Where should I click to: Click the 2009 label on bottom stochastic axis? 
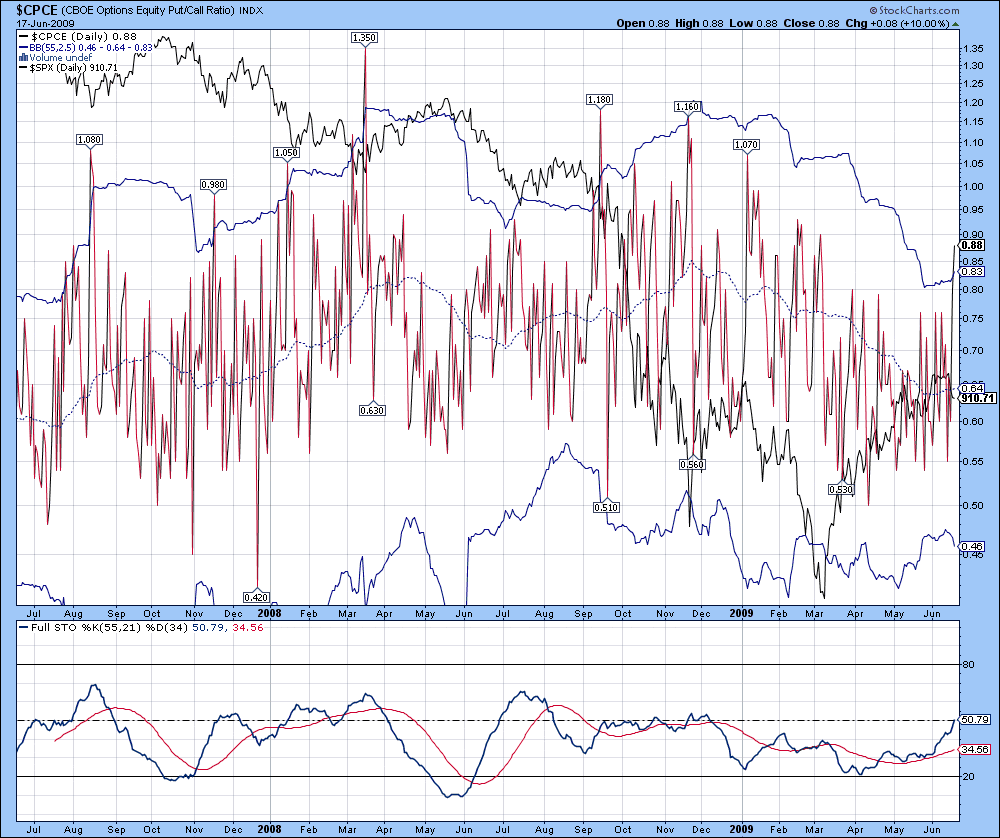pyautogui.click(x=741, y=829)
